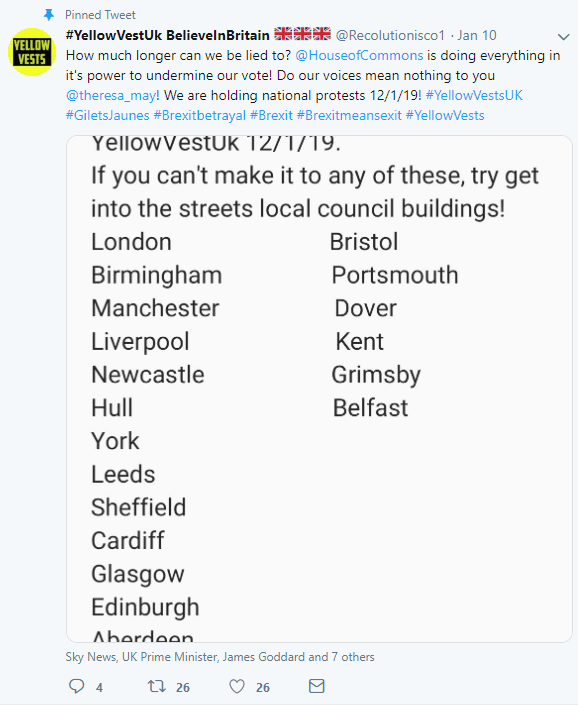Like the tweet with heart icon
The image size is (578, 706).
(237, 686)
